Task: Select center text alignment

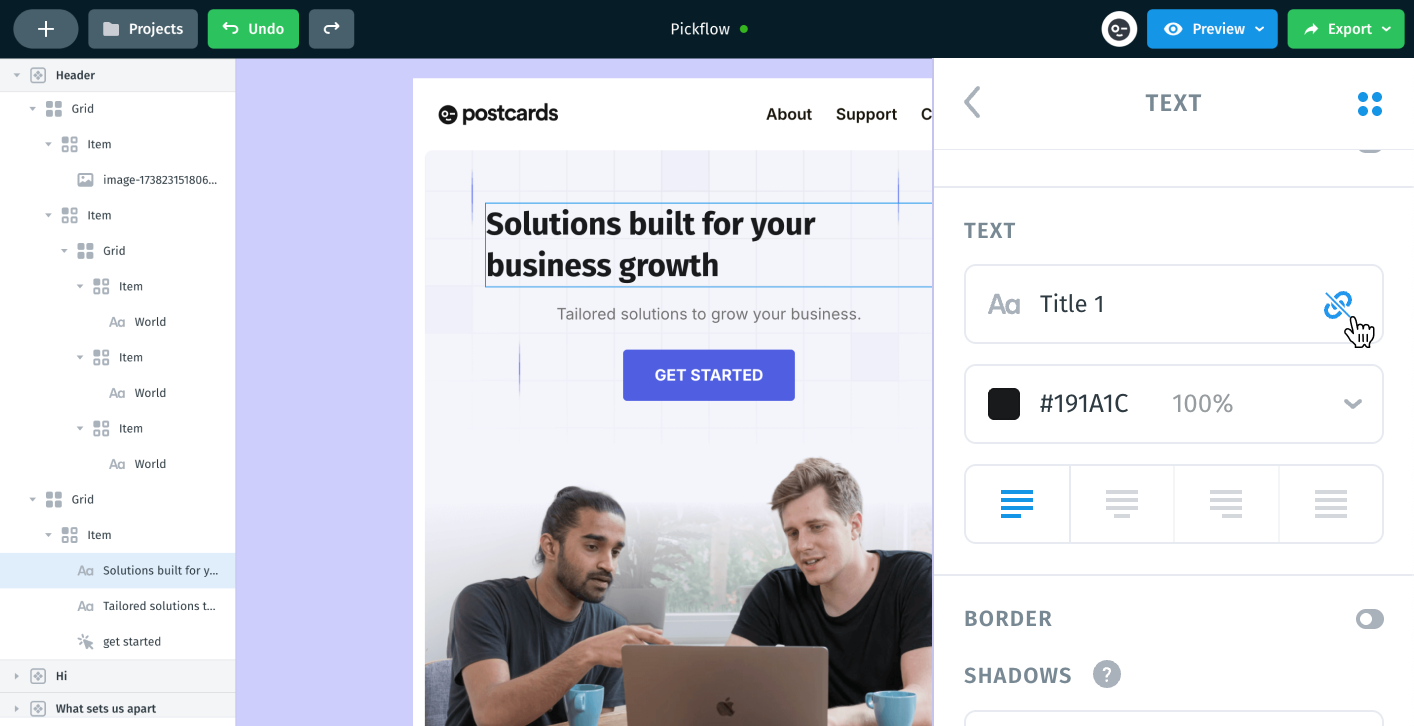Action: point(1122,503)
